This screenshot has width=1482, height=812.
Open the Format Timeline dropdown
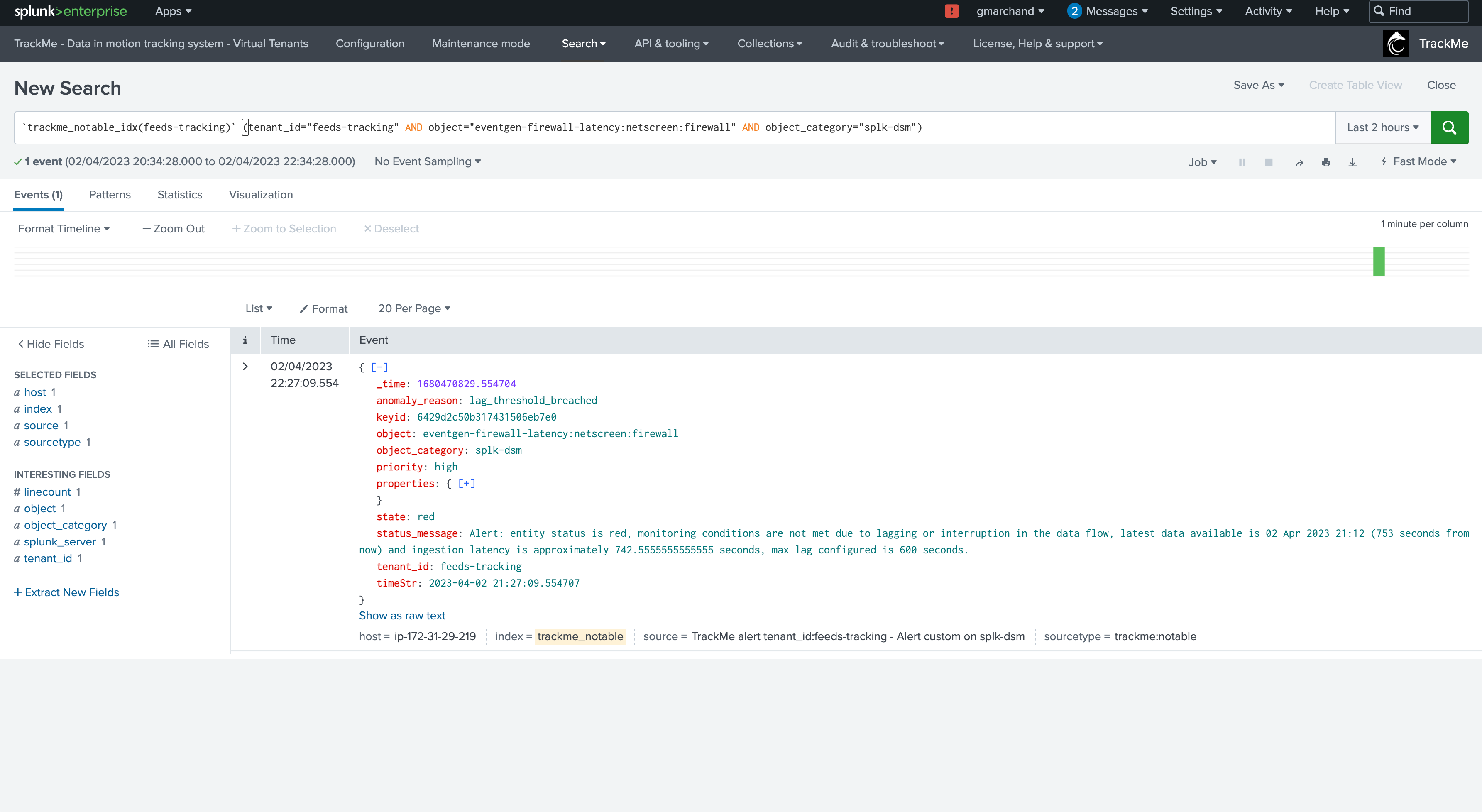click(x=64, y=229)
